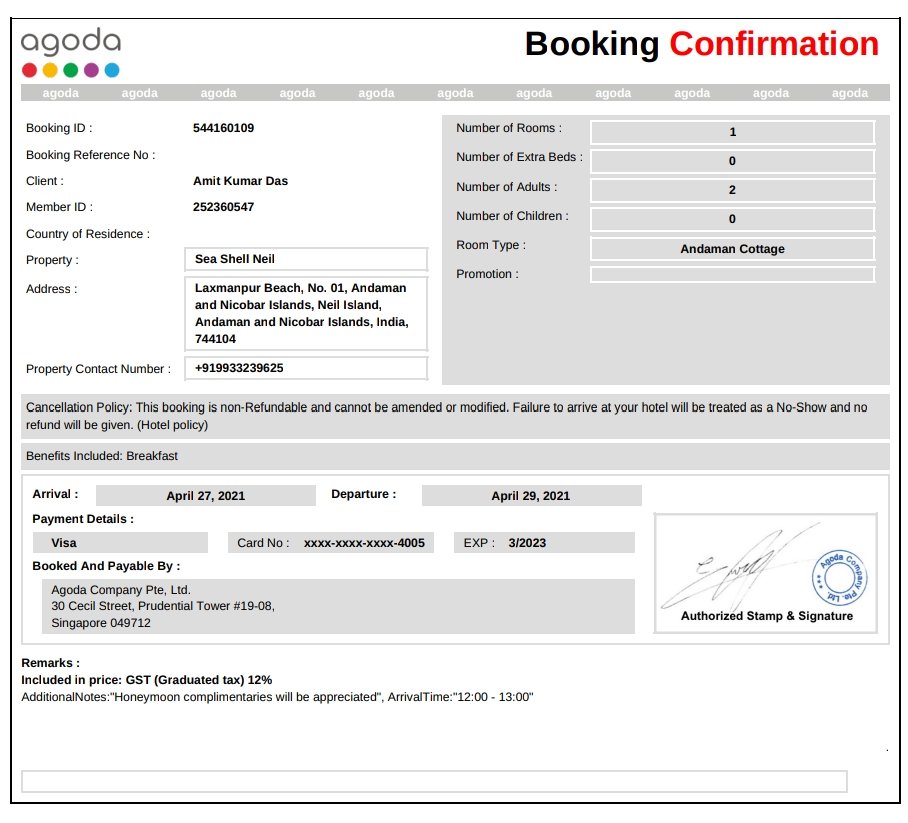Image resolution: width=908 pixels, height=823 pixels.
Task: Click departure date April 29, 2021
Action: coord(531,496)
